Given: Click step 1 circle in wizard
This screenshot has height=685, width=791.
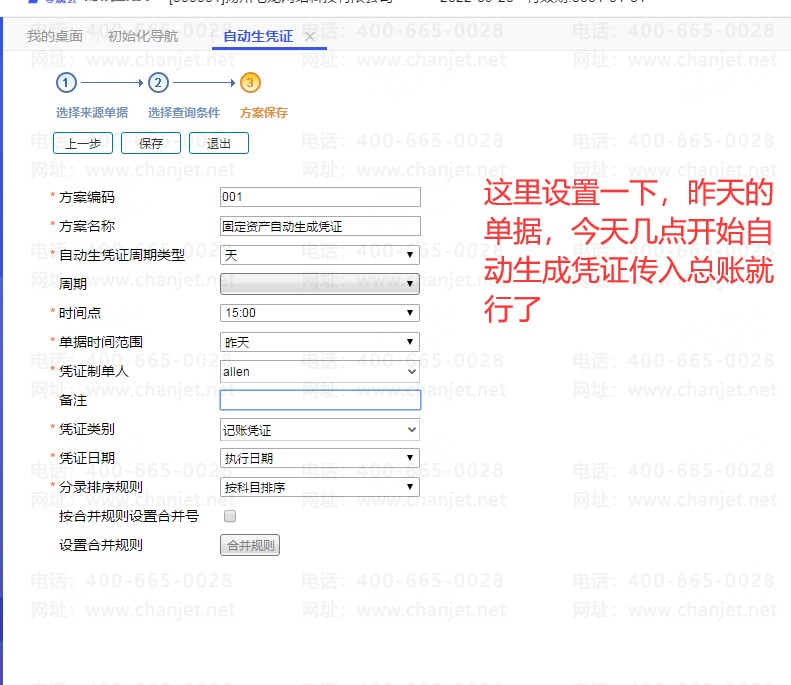Looking at the screenshot, I should click(66, 83).
